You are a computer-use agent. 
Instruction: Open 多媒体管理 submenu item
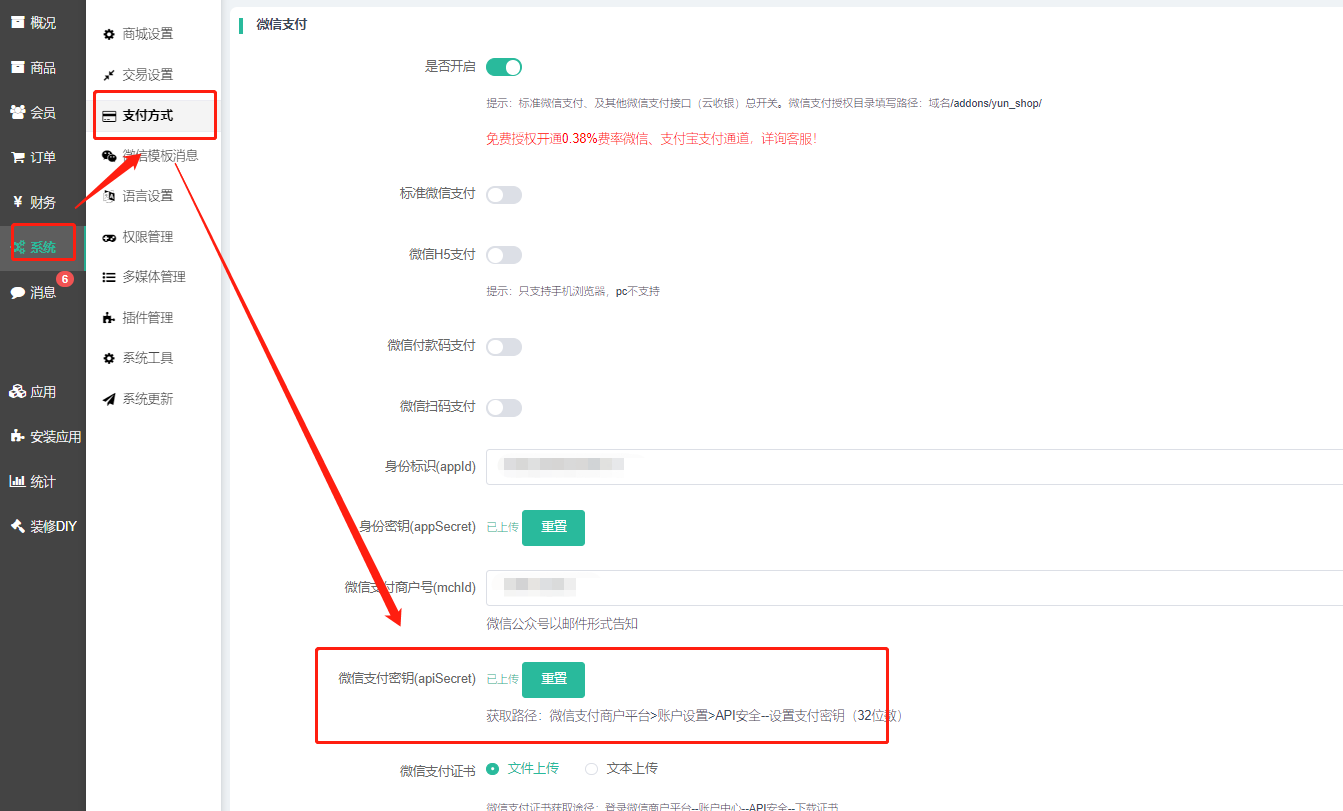[x=154, y=277]
